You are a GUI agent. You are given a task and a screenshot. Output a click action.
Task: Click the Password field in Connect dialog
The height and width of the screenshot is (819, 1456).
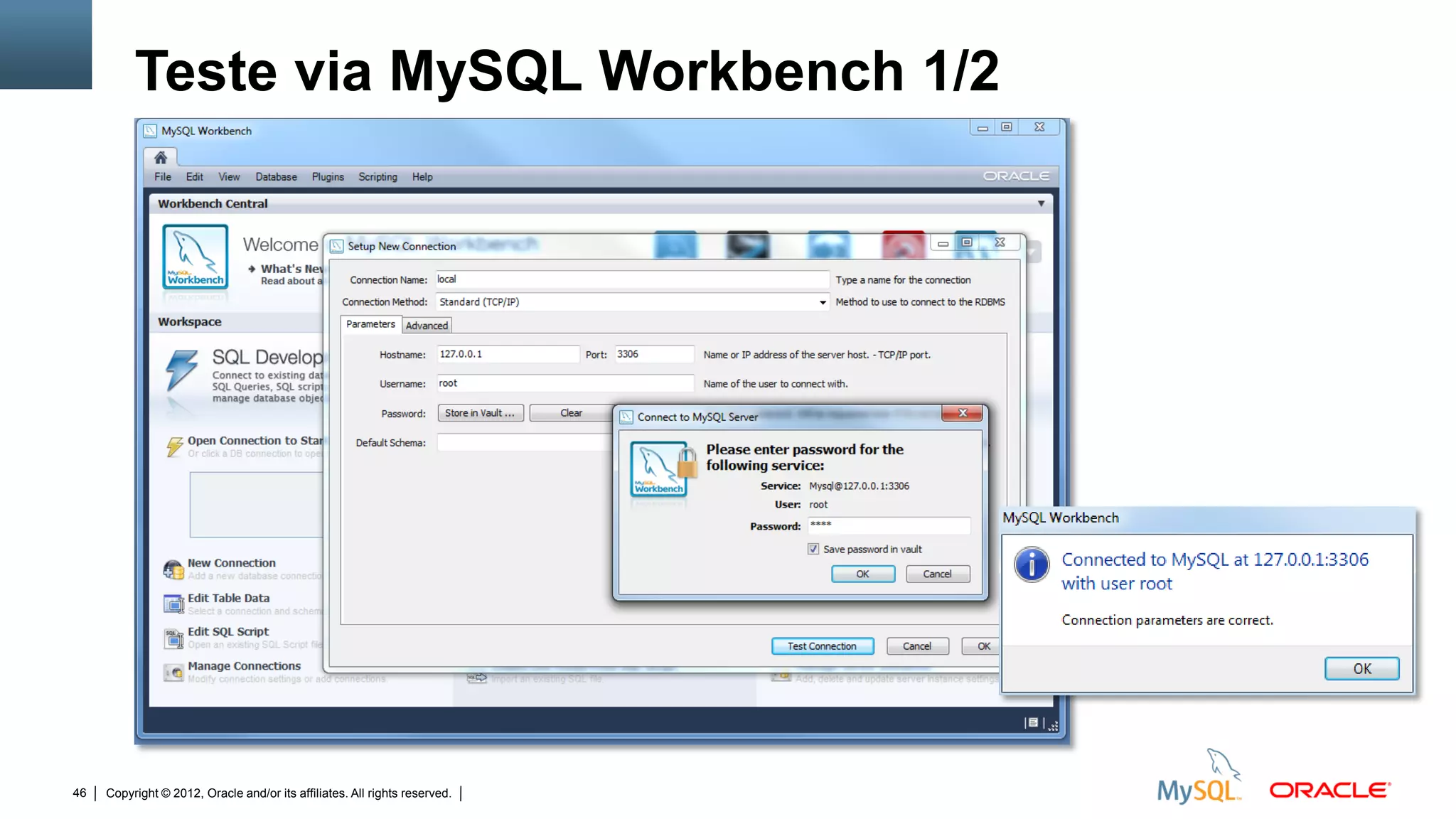pyautogui.click(x=889, y=525)
